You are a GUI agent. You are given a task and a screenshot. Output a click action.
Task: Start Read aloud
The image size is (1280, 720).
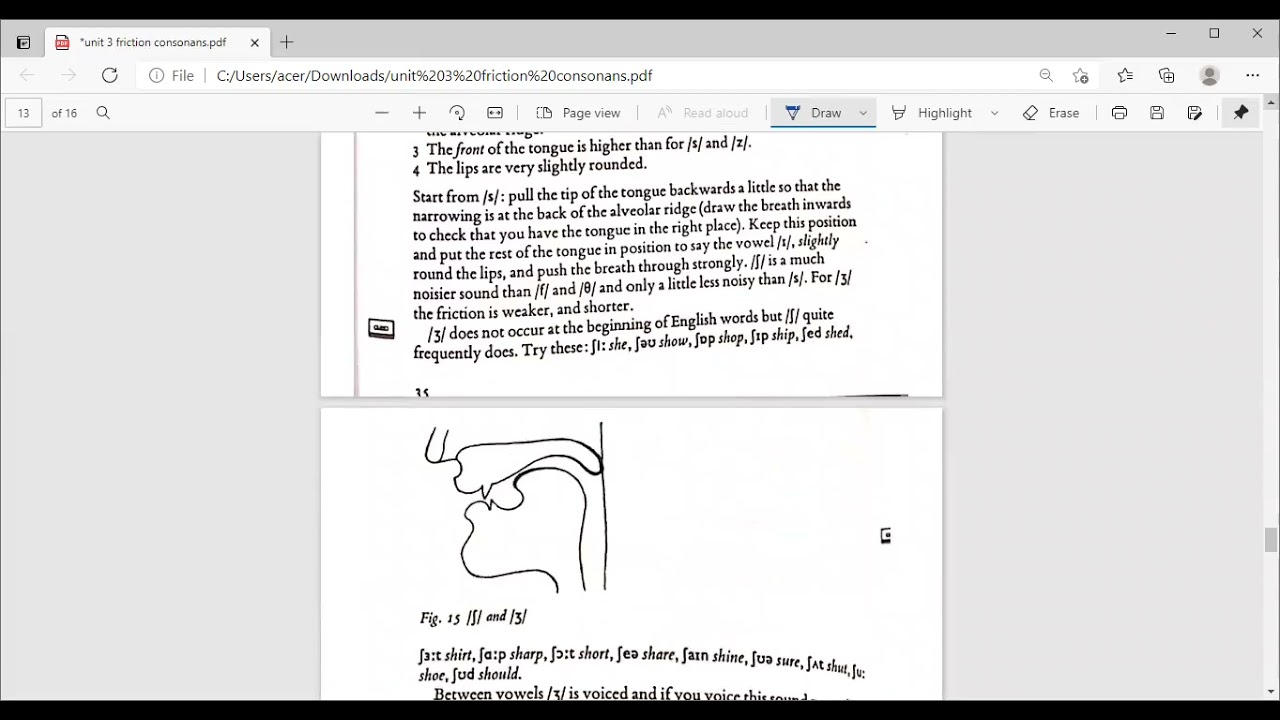703,113
